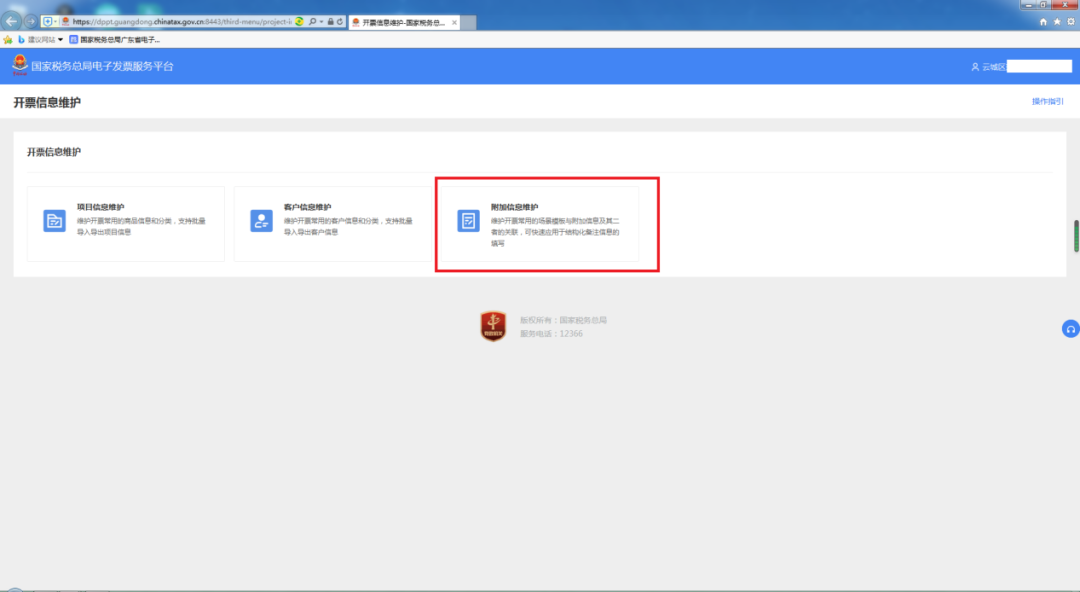Click the 国家税务总局 footer emblem

[x=493, y=326]
